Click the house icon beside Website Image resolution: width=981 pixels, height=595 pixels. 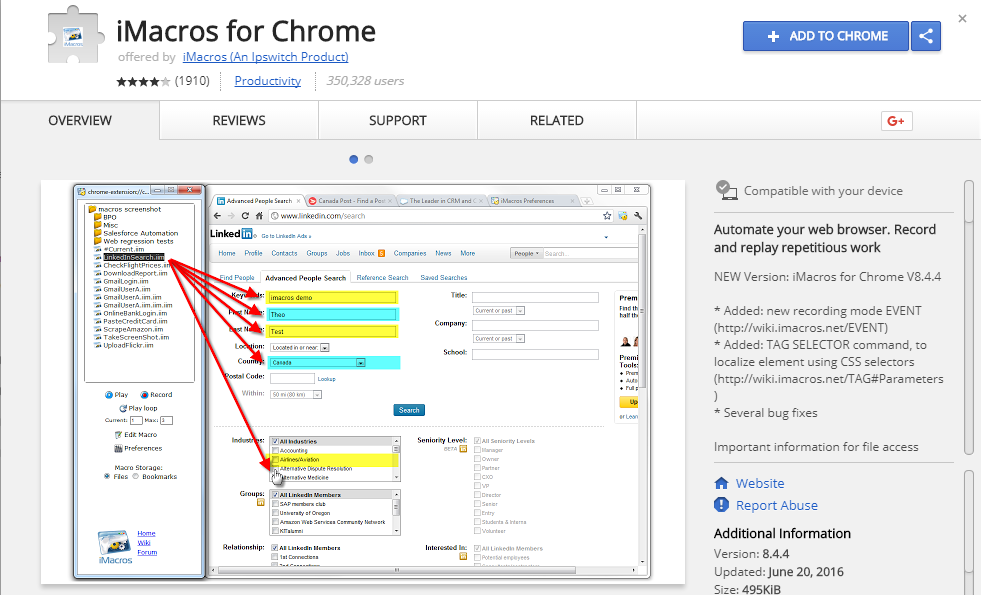click(x=721, y=483)
